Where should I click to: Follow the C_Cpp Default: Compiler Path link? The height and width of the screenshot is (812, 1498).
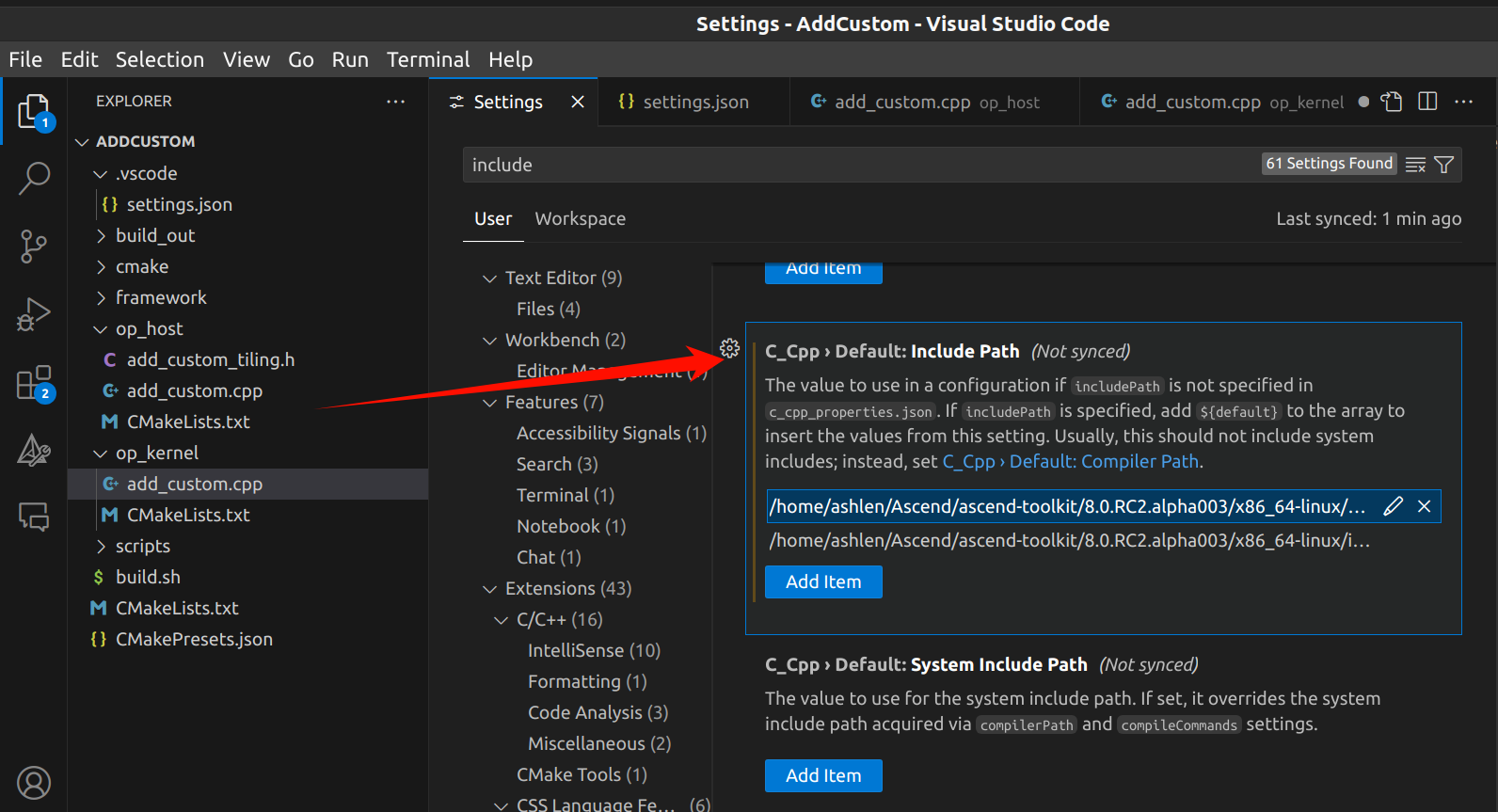pyautogui.click(x=1072, y=461)
